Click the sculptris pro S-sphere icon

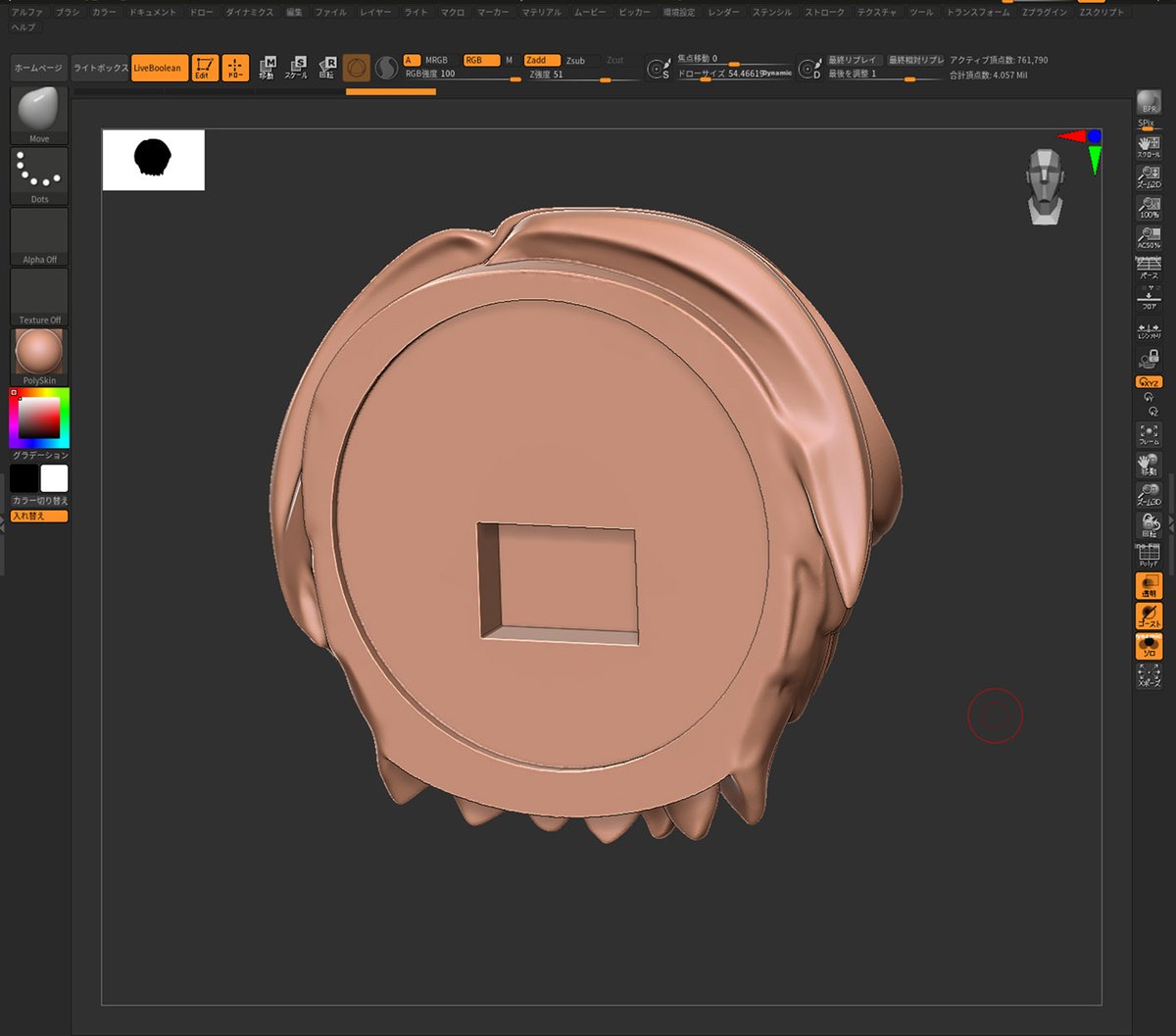coord(386,68)
